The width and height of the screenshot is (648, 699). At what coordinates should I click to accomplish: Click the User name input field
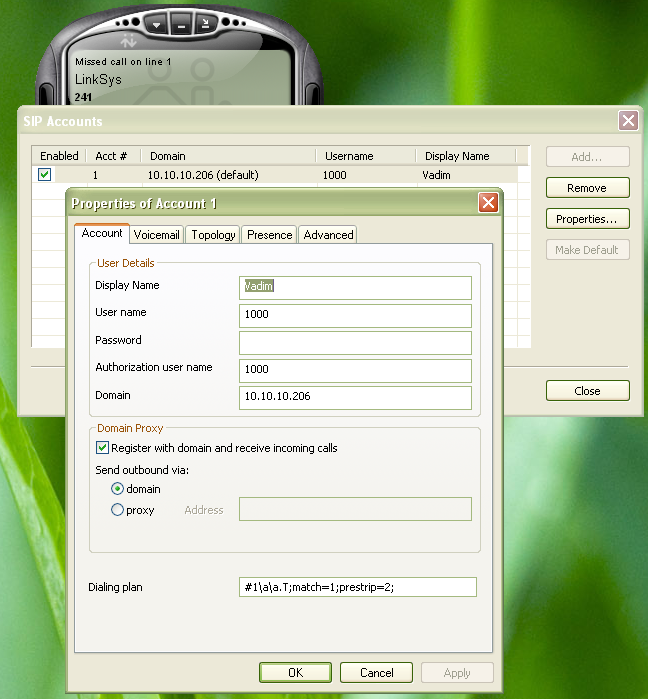coord(355,315)
